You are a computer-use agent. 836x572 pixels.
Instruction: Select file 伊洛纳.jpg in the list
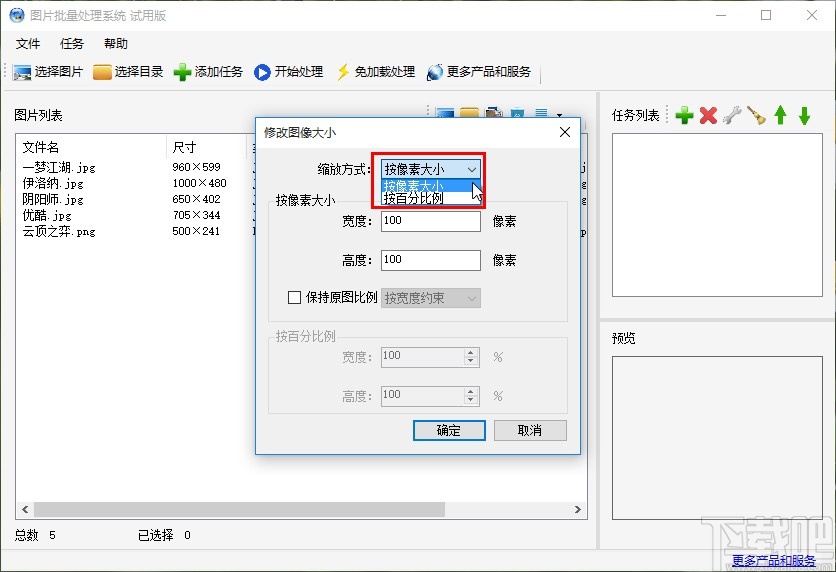point(53,183)
